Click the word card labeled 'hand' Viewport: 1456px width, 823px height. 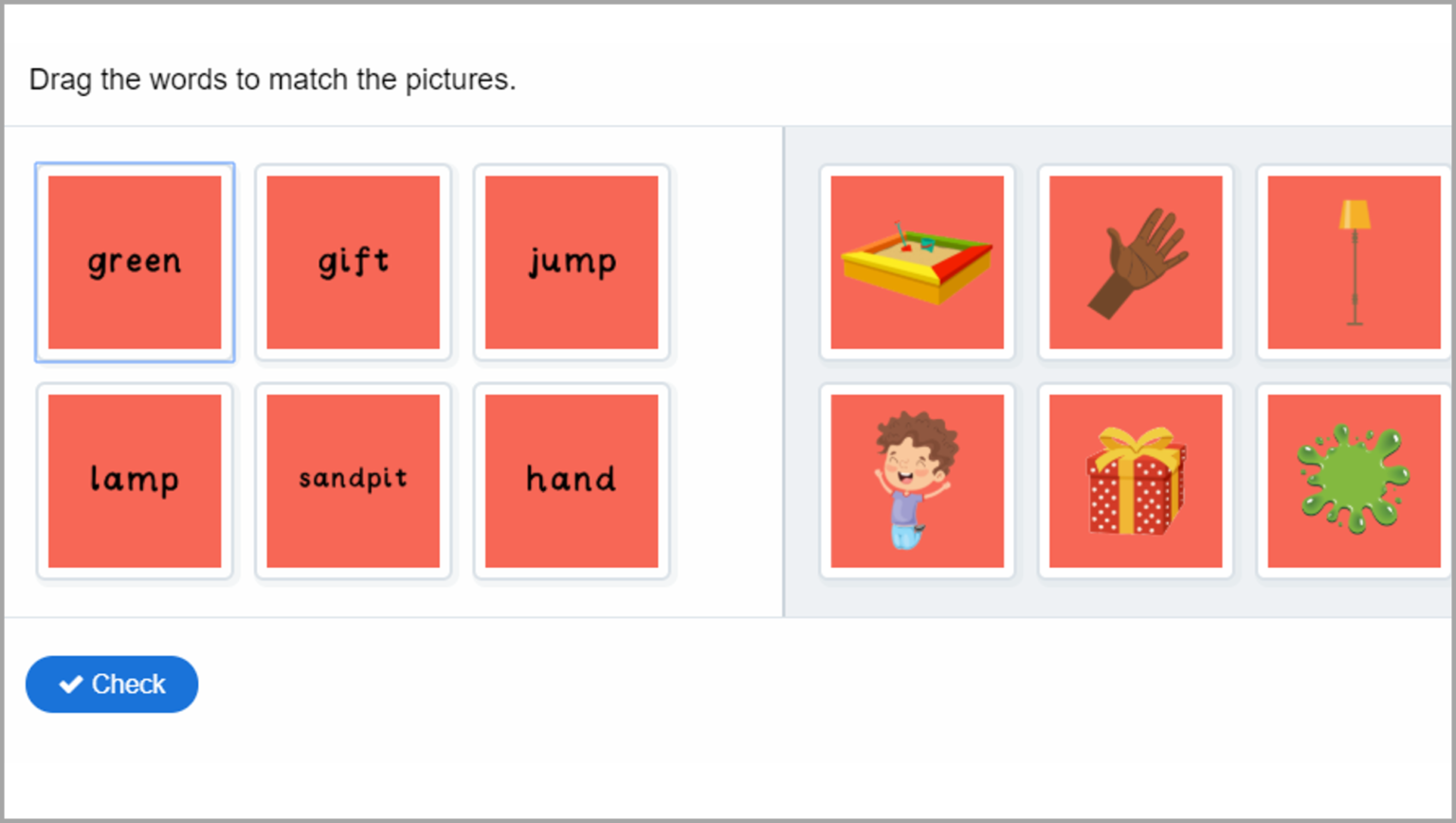pyautogui.click(x=571, y=480)
